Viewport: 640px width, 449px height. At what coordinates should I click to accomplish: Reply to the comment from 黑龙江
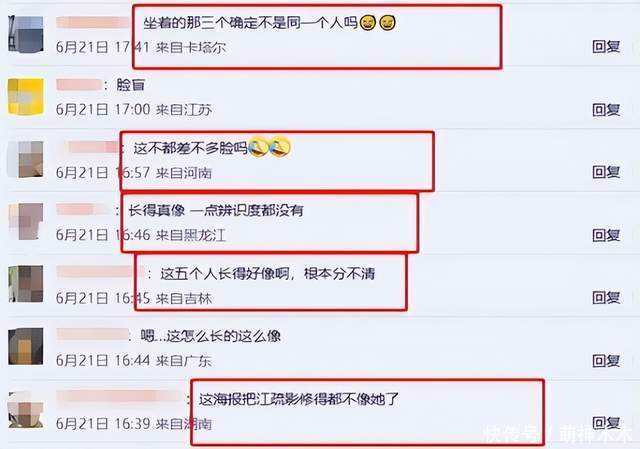coord(606,235)
